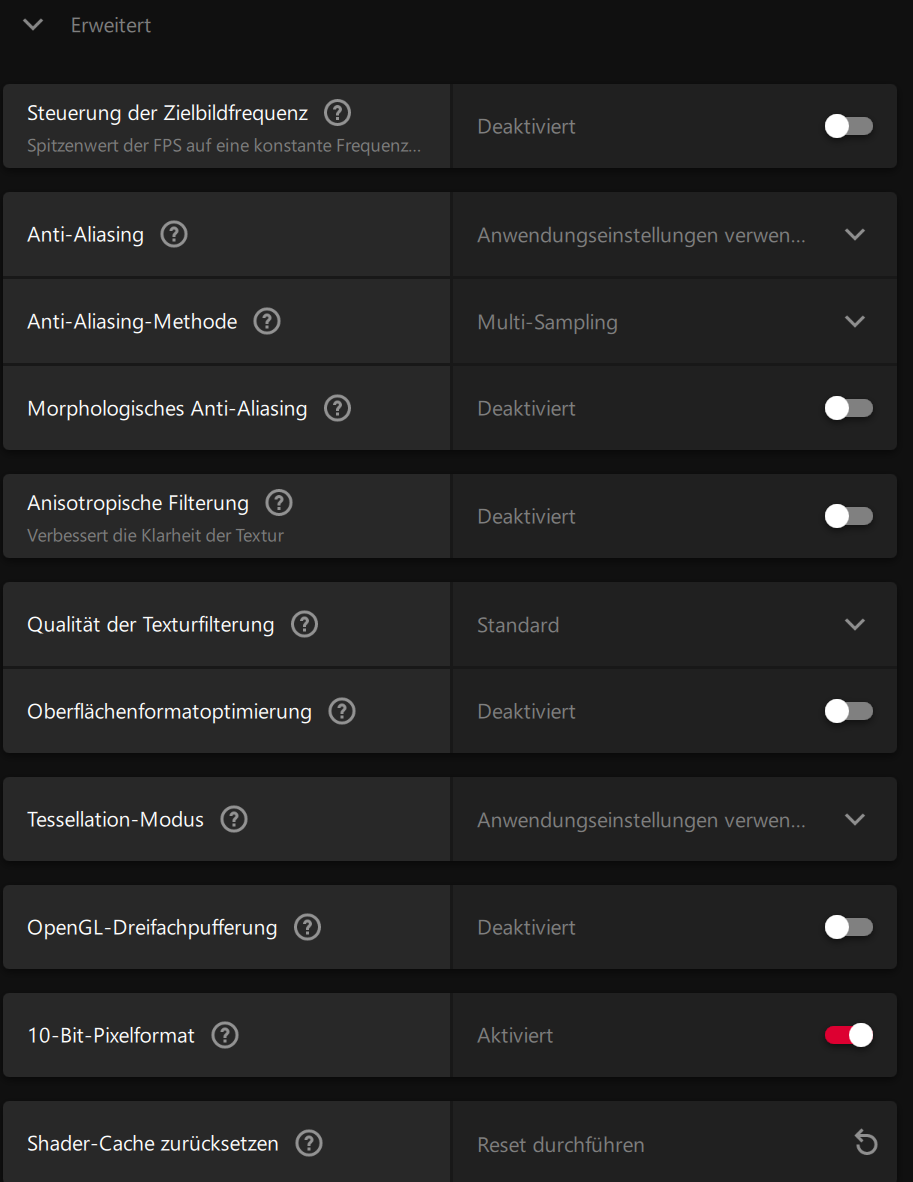Disable 10-Bit-Pixelformat
Image resolution: width=913 pixels, height=1182 pixels.
(848, 1035)
